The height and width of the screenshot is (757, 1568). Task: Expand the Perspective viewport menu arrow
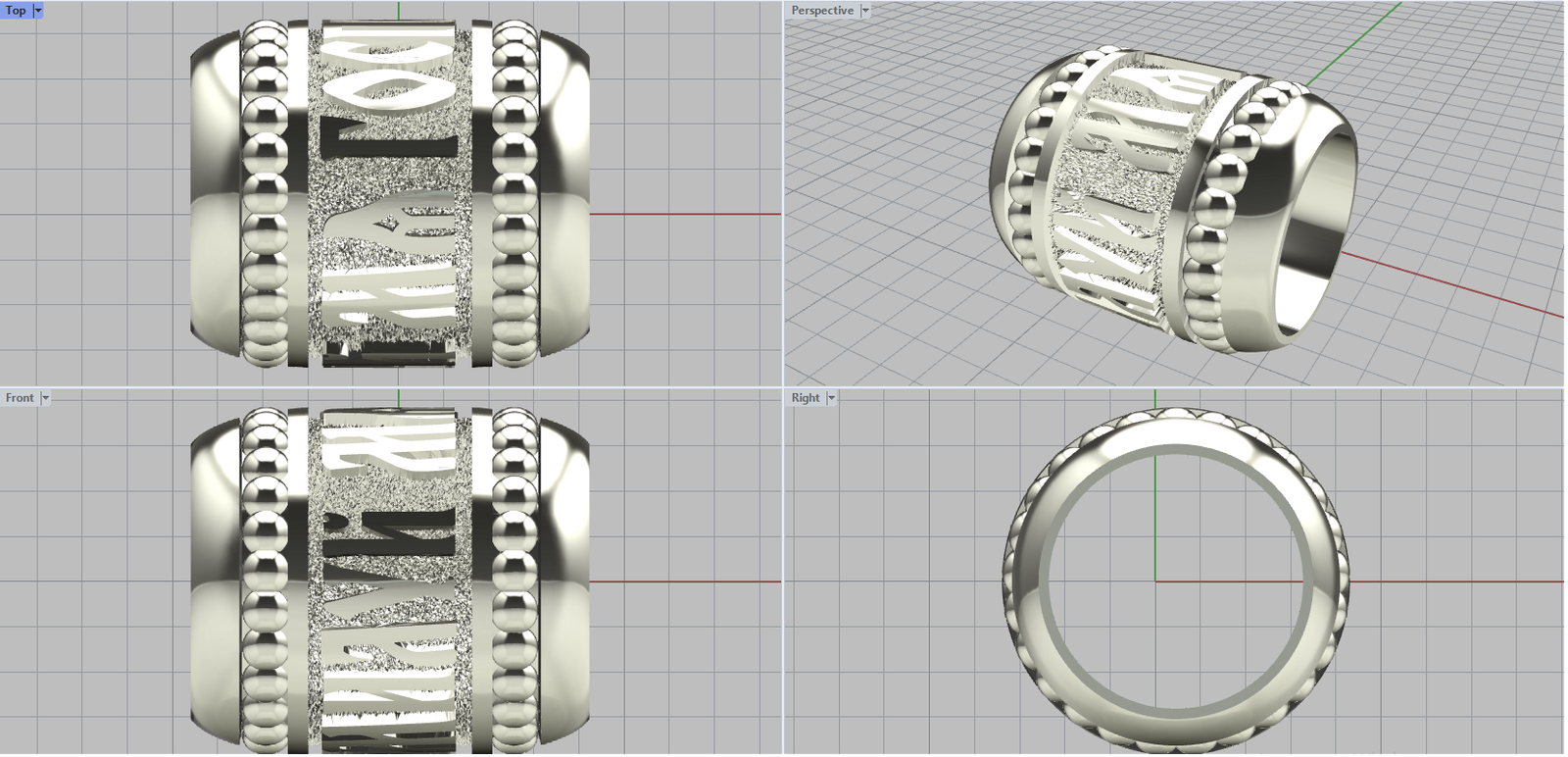click(x=865, y=10)
